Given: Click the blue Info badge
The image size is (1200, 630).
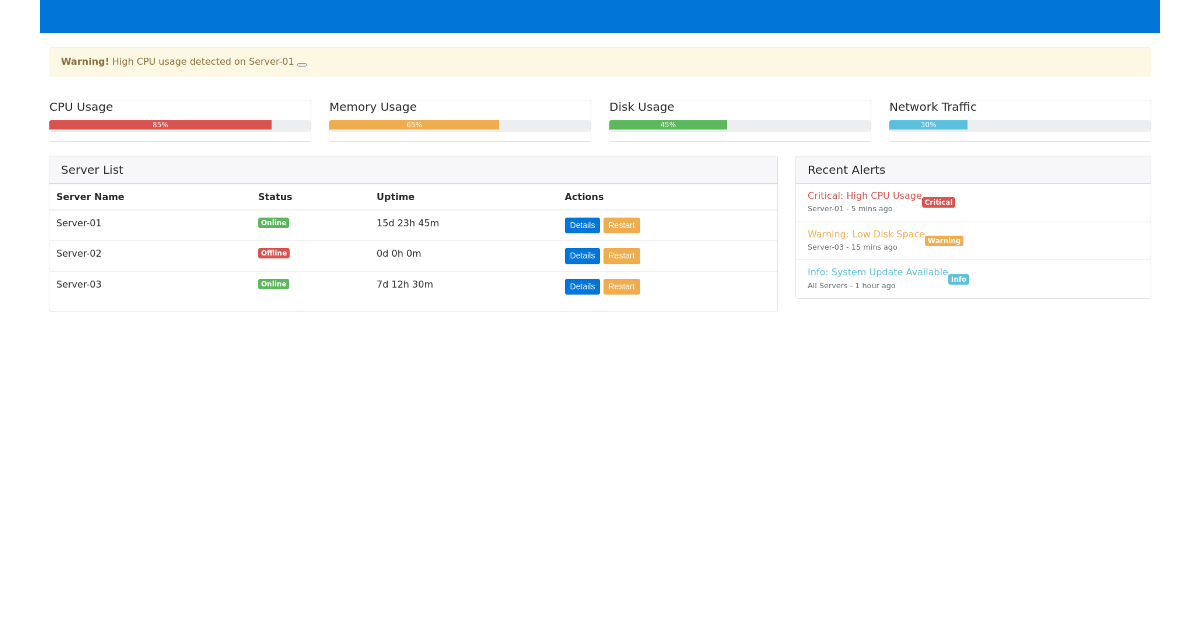Looking at the screenshot, I should [x=958, y=279].
